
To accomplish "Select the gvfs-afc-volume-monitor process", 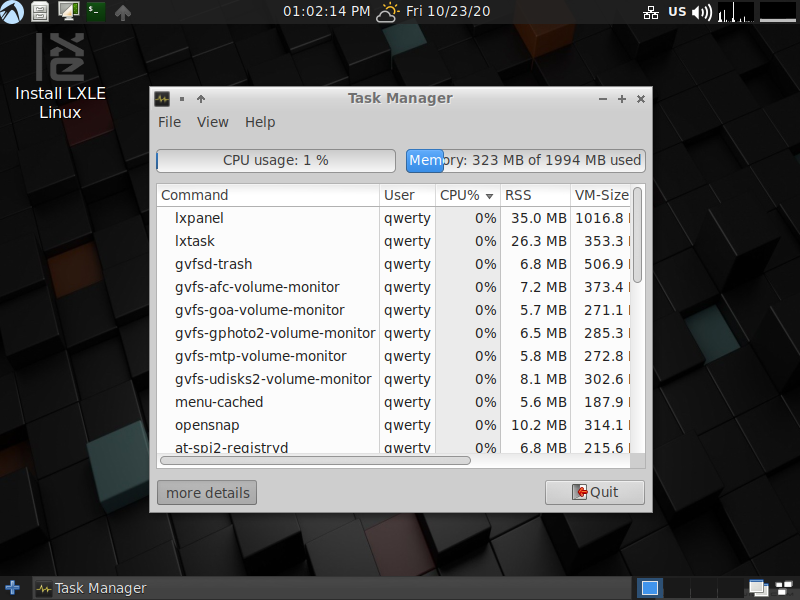I will click(x=393, y=287).
